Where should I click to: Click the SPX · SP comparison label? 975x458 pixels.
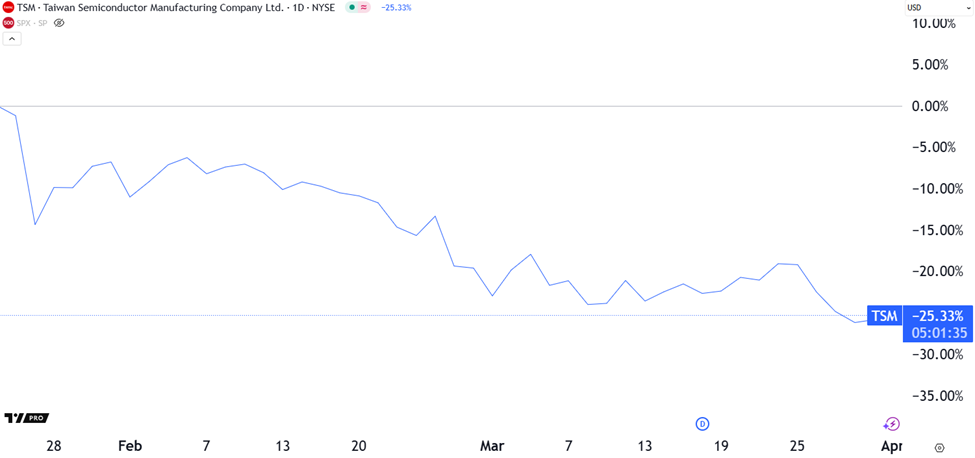33,22
